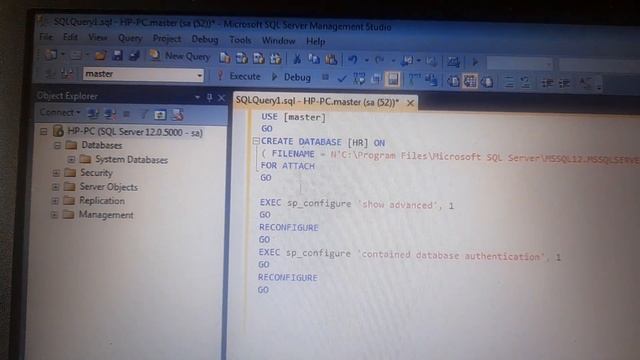Select the HP-PC server tree item
This screenshot has height=360, width=640.
[135, 132]
